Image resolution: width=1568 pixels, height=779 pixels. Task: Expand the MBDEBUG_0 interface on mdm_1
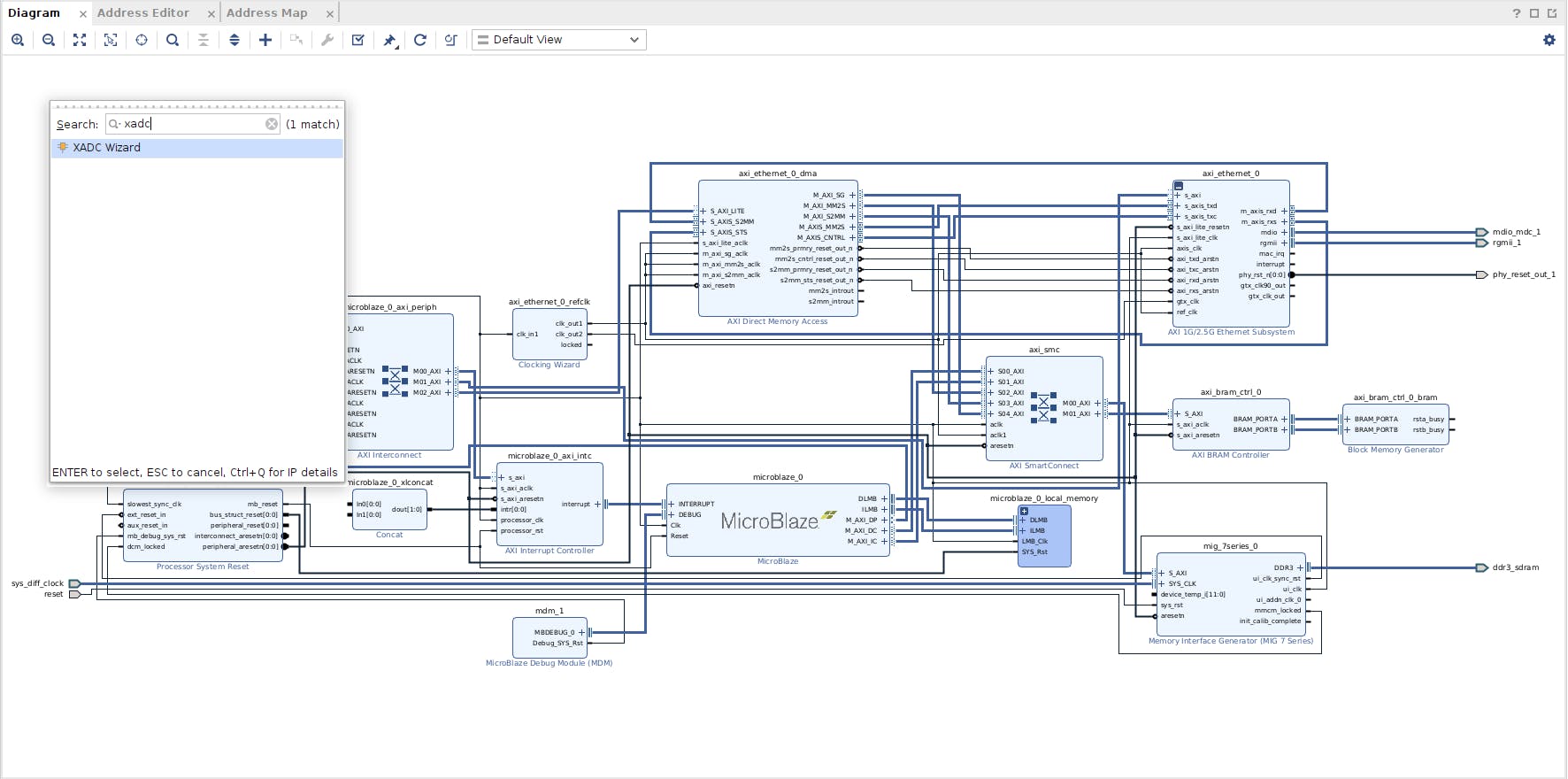click(x=581, y=632)
